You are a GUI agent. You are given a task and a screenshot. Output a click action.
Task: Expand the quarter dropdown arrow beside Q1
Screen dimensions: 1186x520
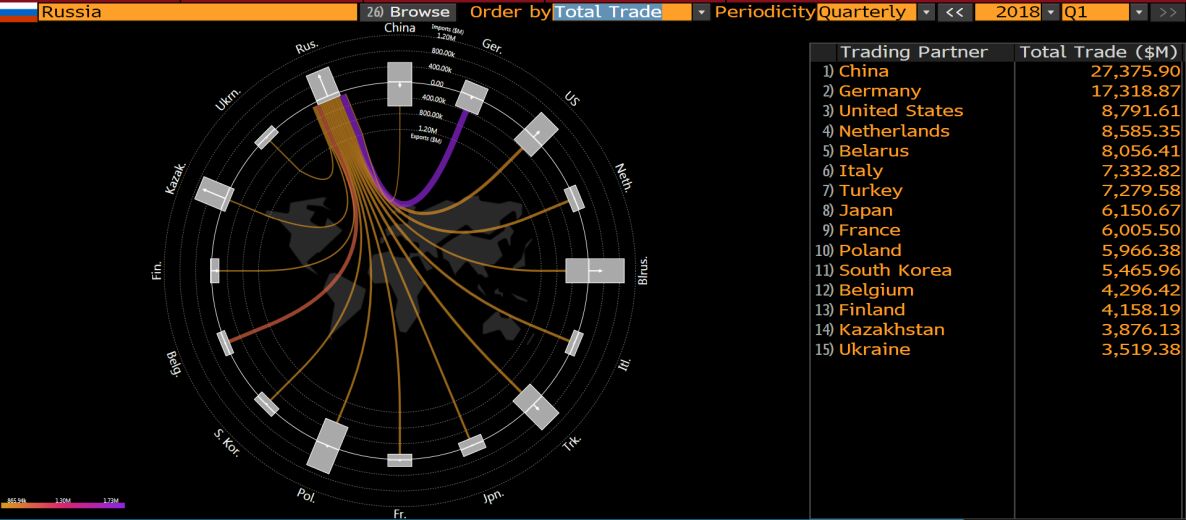point(1139,12)
